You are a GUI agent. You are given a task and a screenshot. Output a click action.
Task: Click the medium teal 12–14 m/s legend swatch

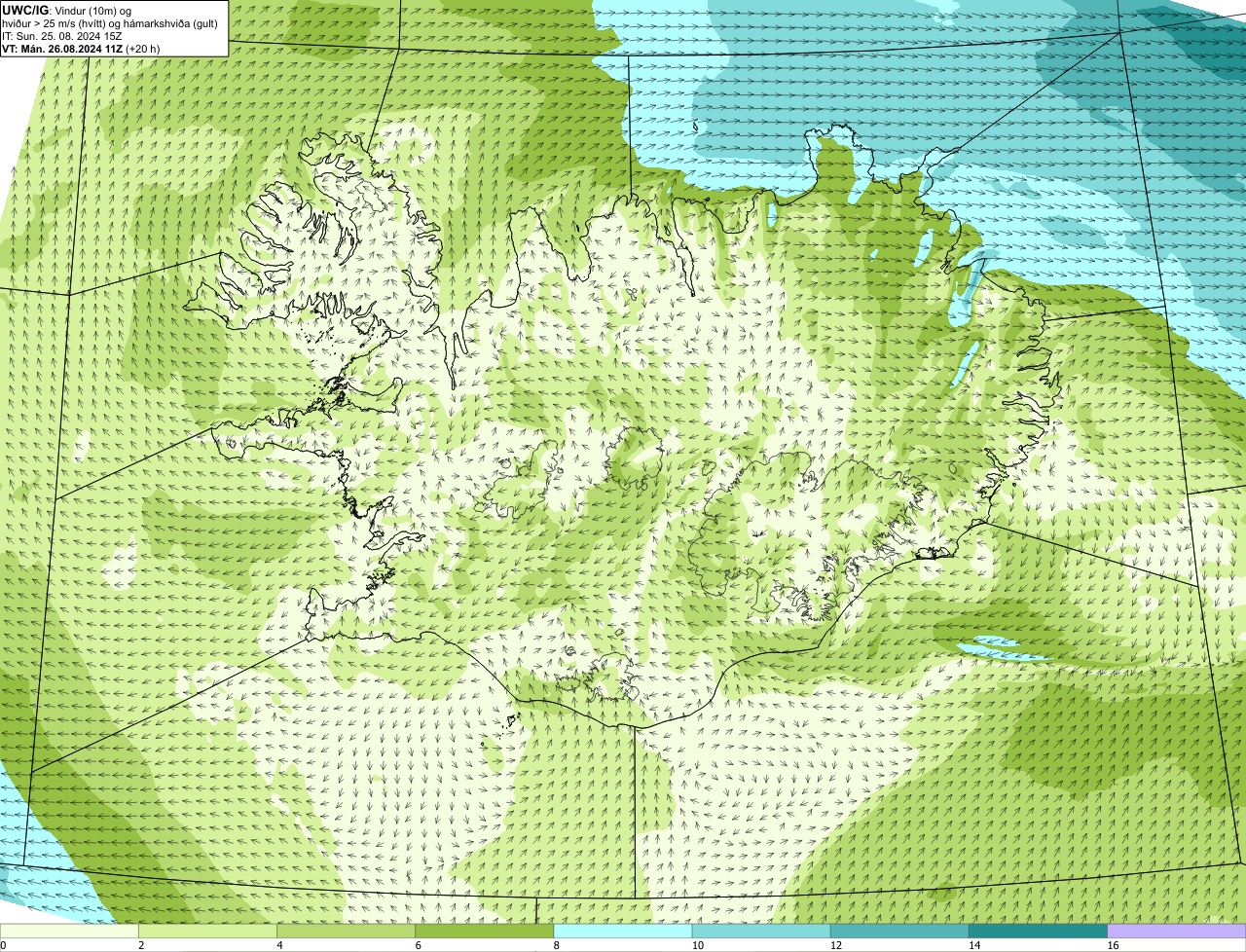(x=899, y=931)
